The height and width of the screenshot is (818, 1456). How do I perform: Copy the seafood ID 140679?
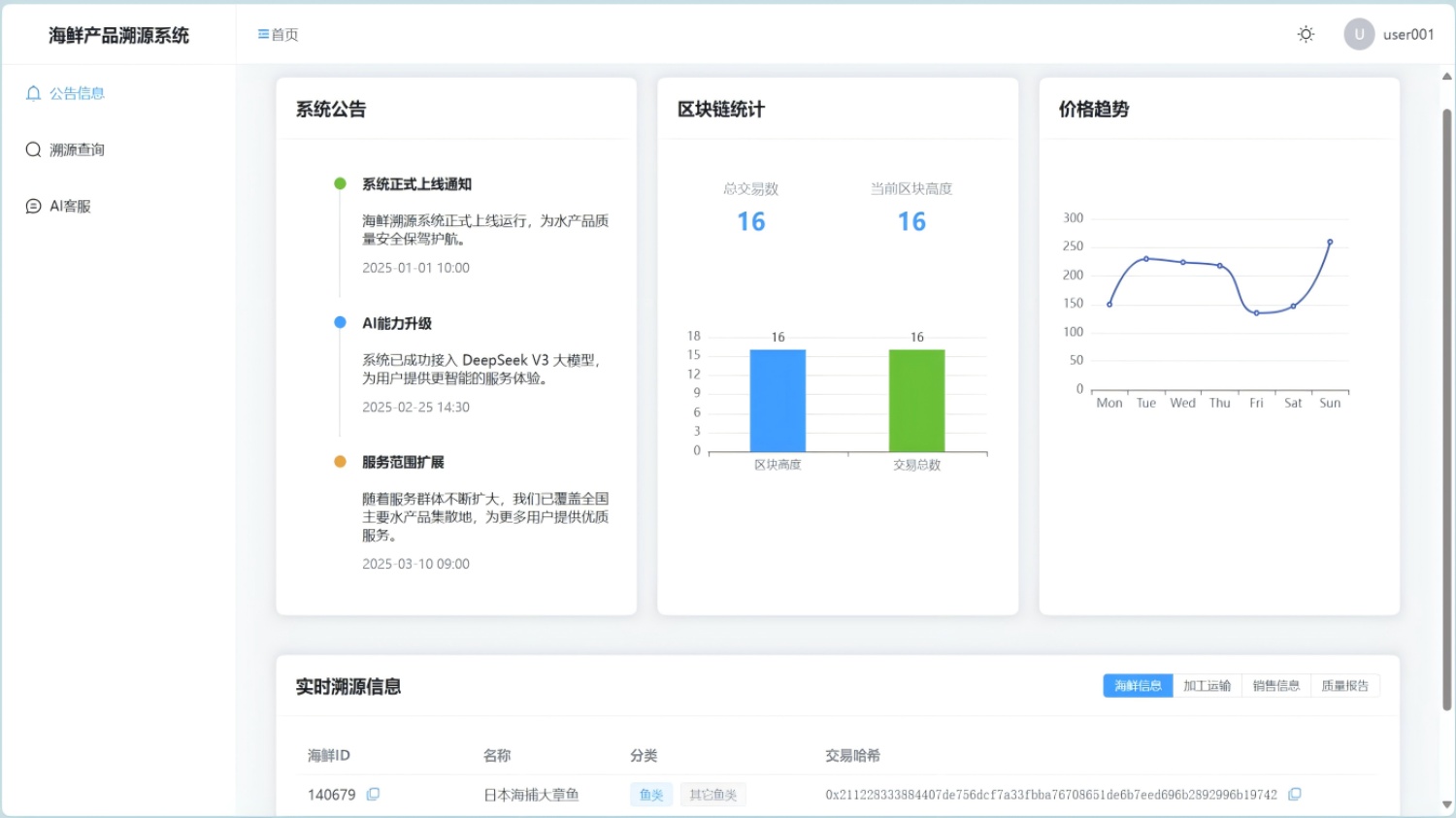[x=373, y=794]
